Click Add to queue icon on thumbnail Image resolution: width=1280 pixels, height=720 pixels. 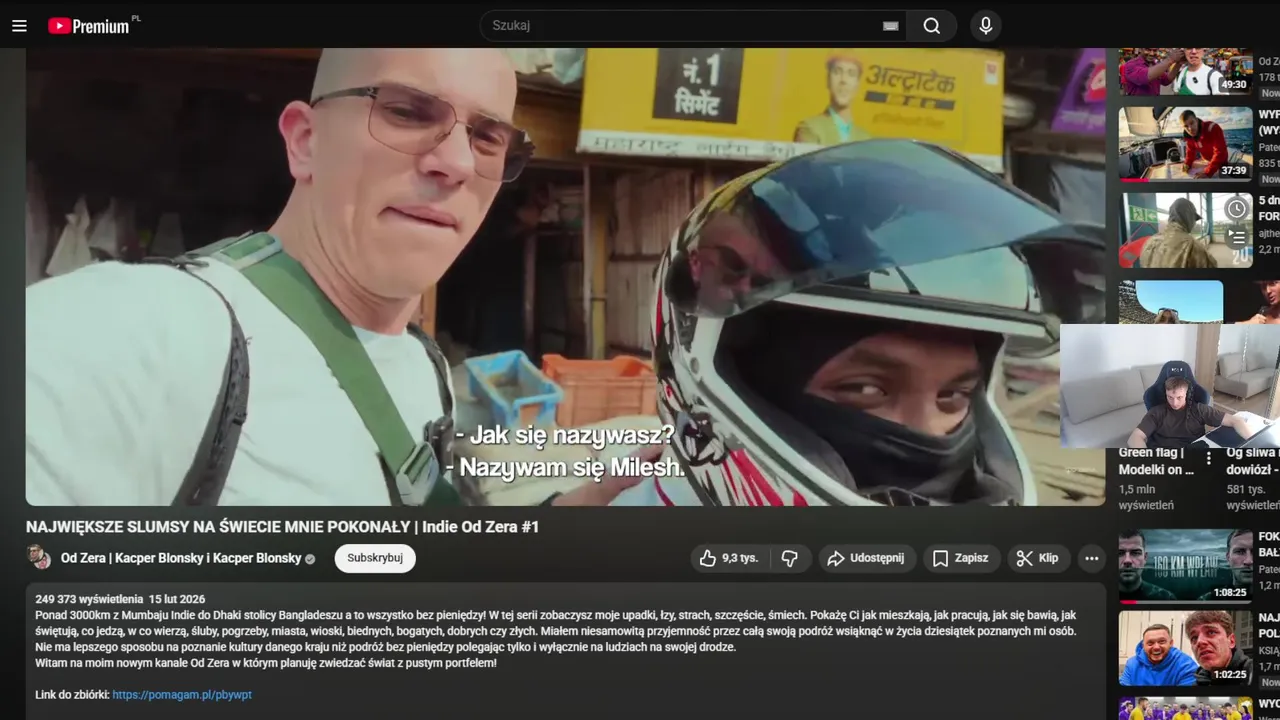1237,237
